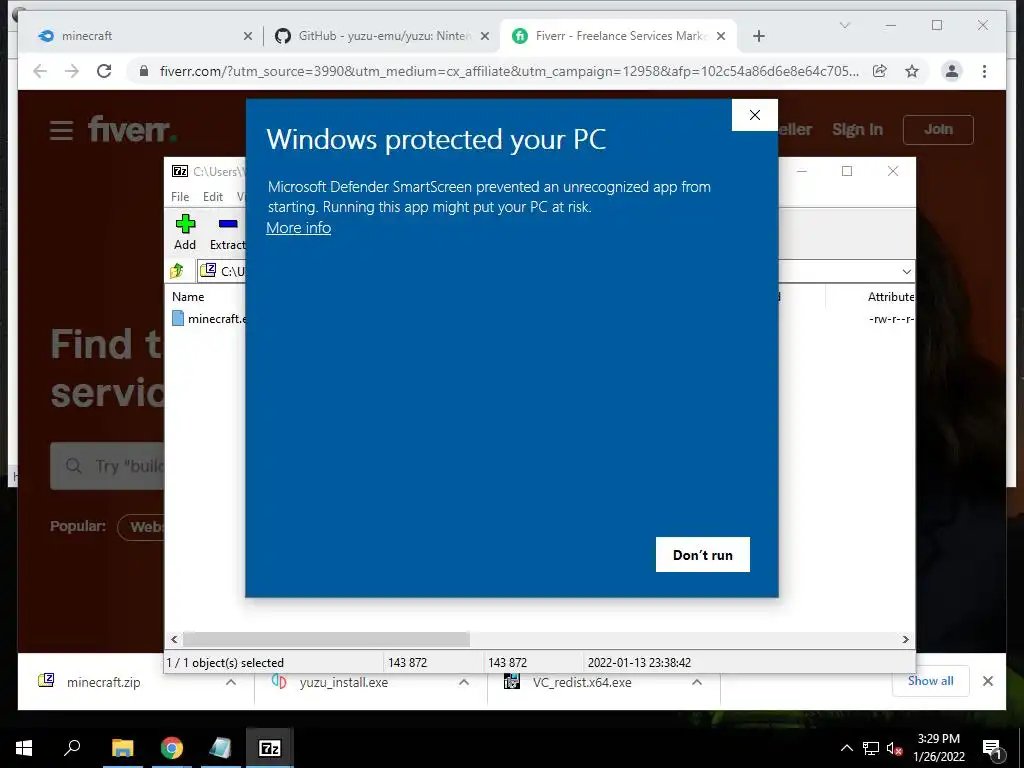Open Windows taskbar search
Screen dimensions: 1024x768
coord(72,748)
